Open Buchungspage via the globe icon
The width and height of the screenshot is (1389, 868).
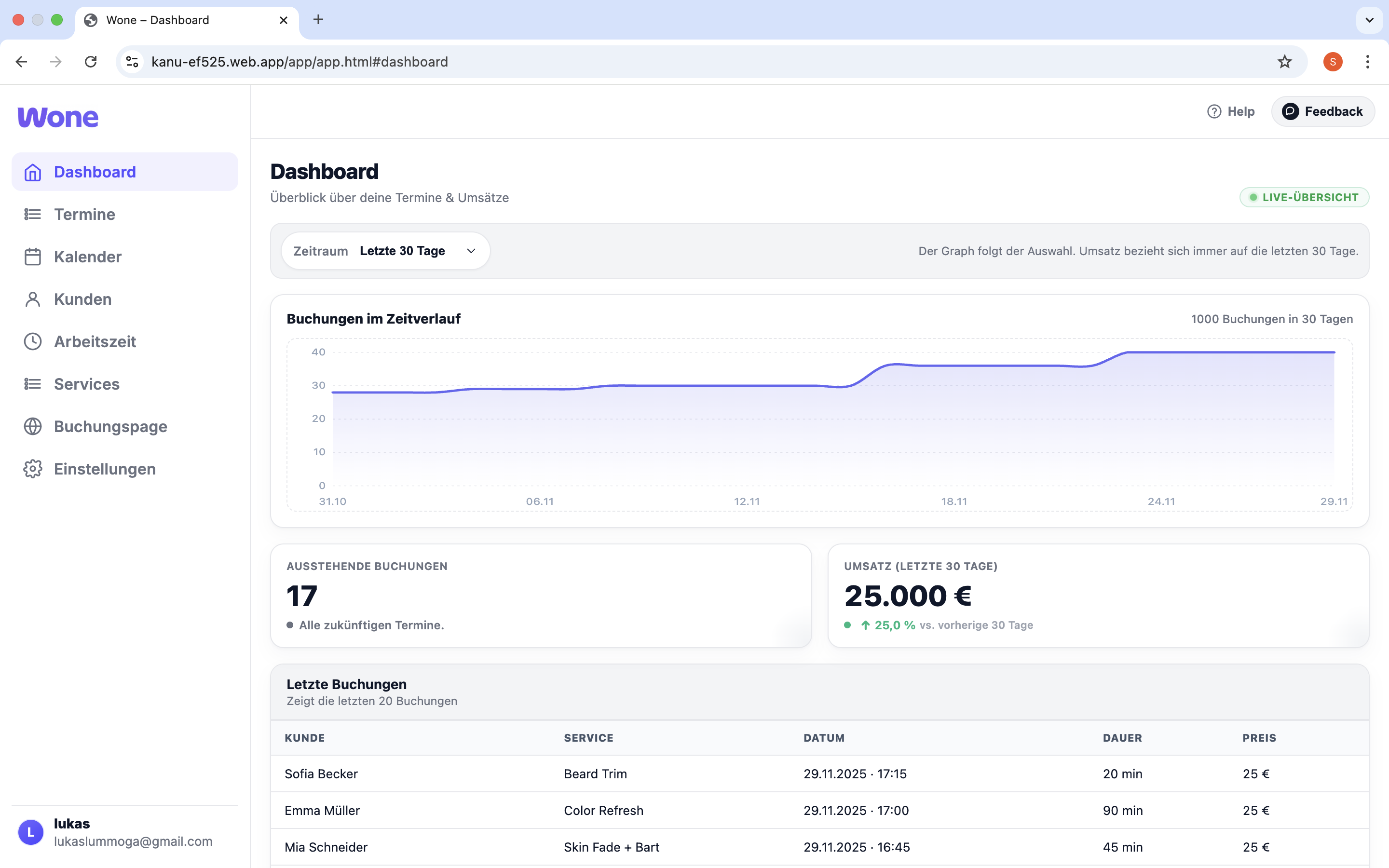click(x=32, y=426)
